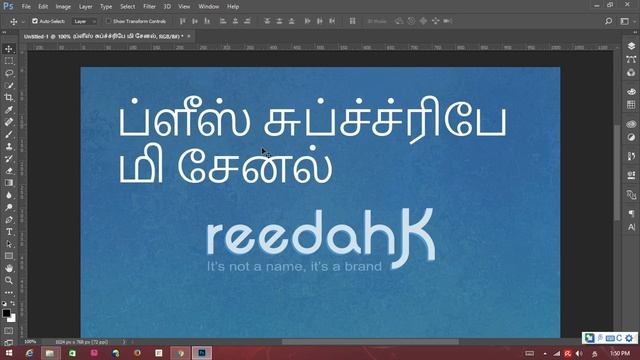The image size is (640, 360).
Task: Open Windows Start button
Action: [8, 353]
